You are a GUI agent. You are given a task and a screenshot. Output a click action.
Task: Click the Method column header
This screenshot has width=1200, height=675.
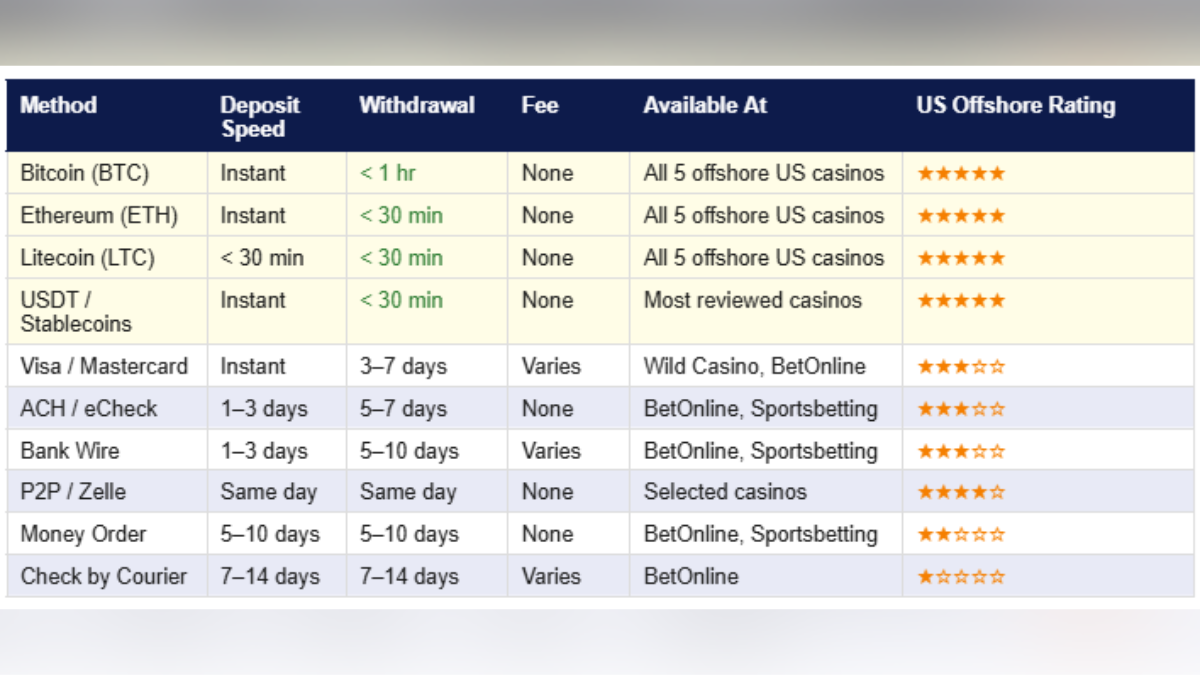coord(59,105)
